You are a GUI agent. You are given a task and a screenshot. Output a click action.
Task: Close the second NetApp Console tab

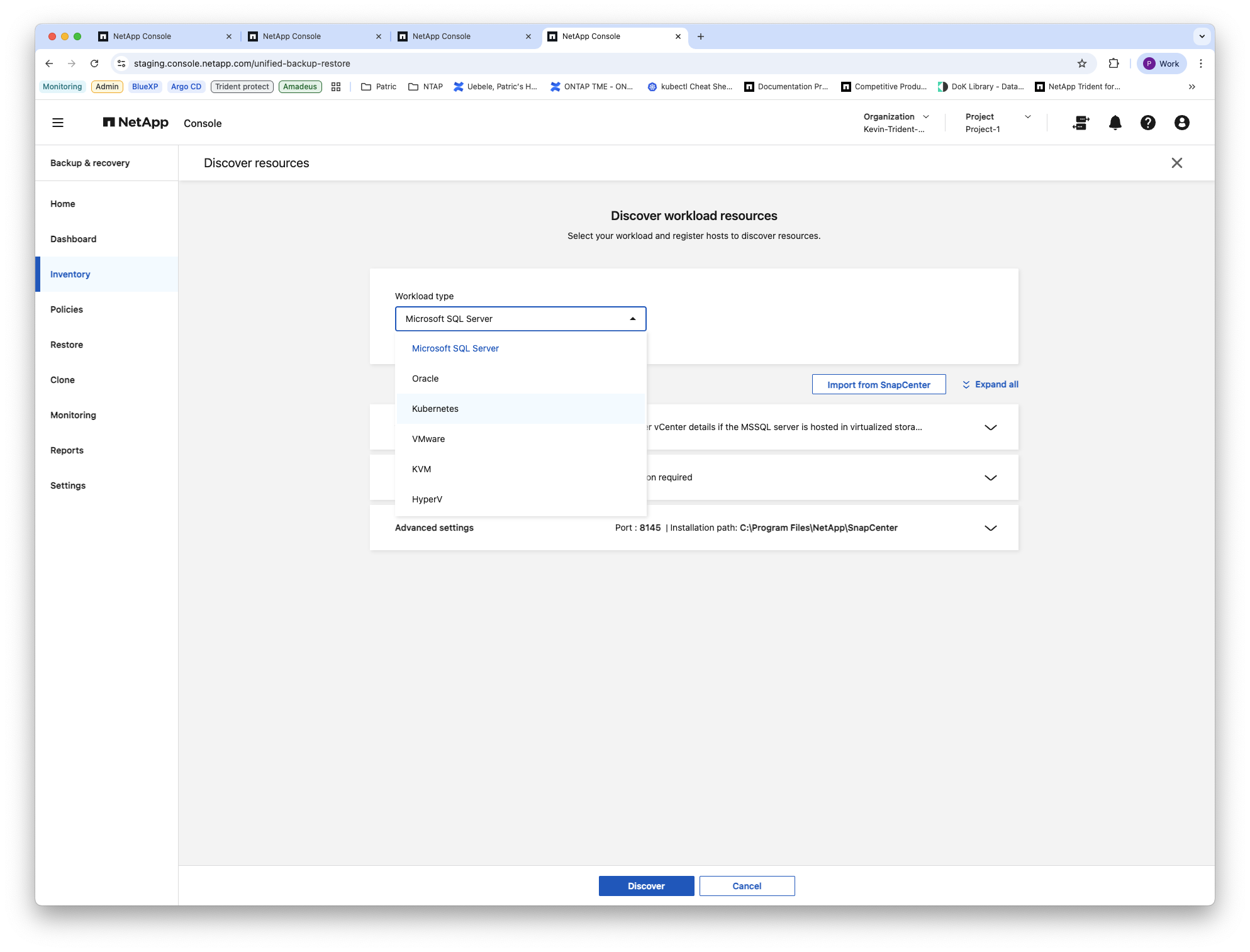tap(378, 36)
